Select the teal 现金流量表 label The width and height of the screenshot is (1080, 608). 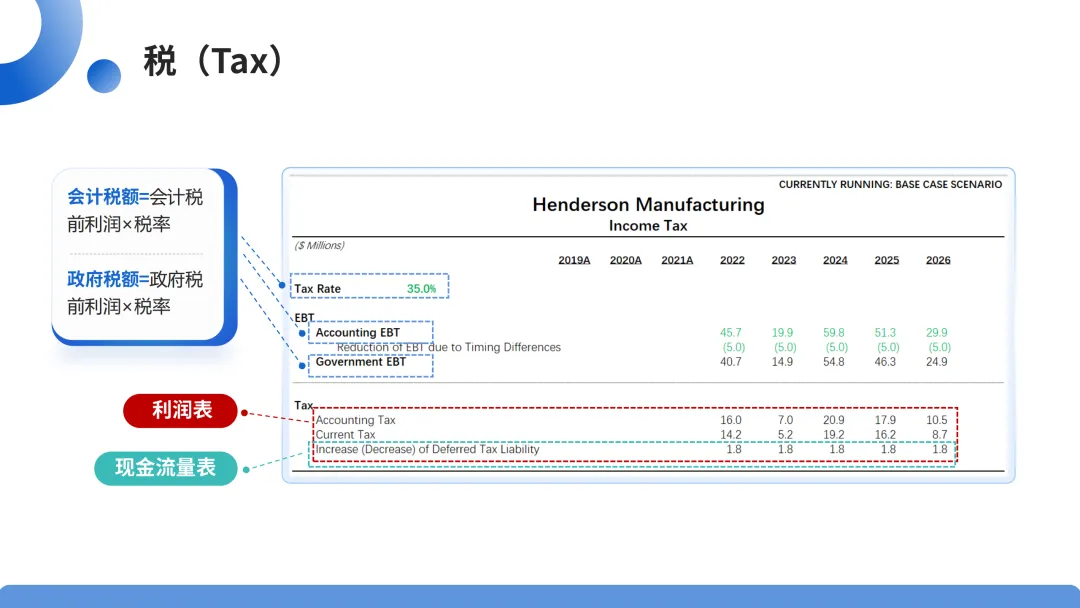click(x=165, y=468)
